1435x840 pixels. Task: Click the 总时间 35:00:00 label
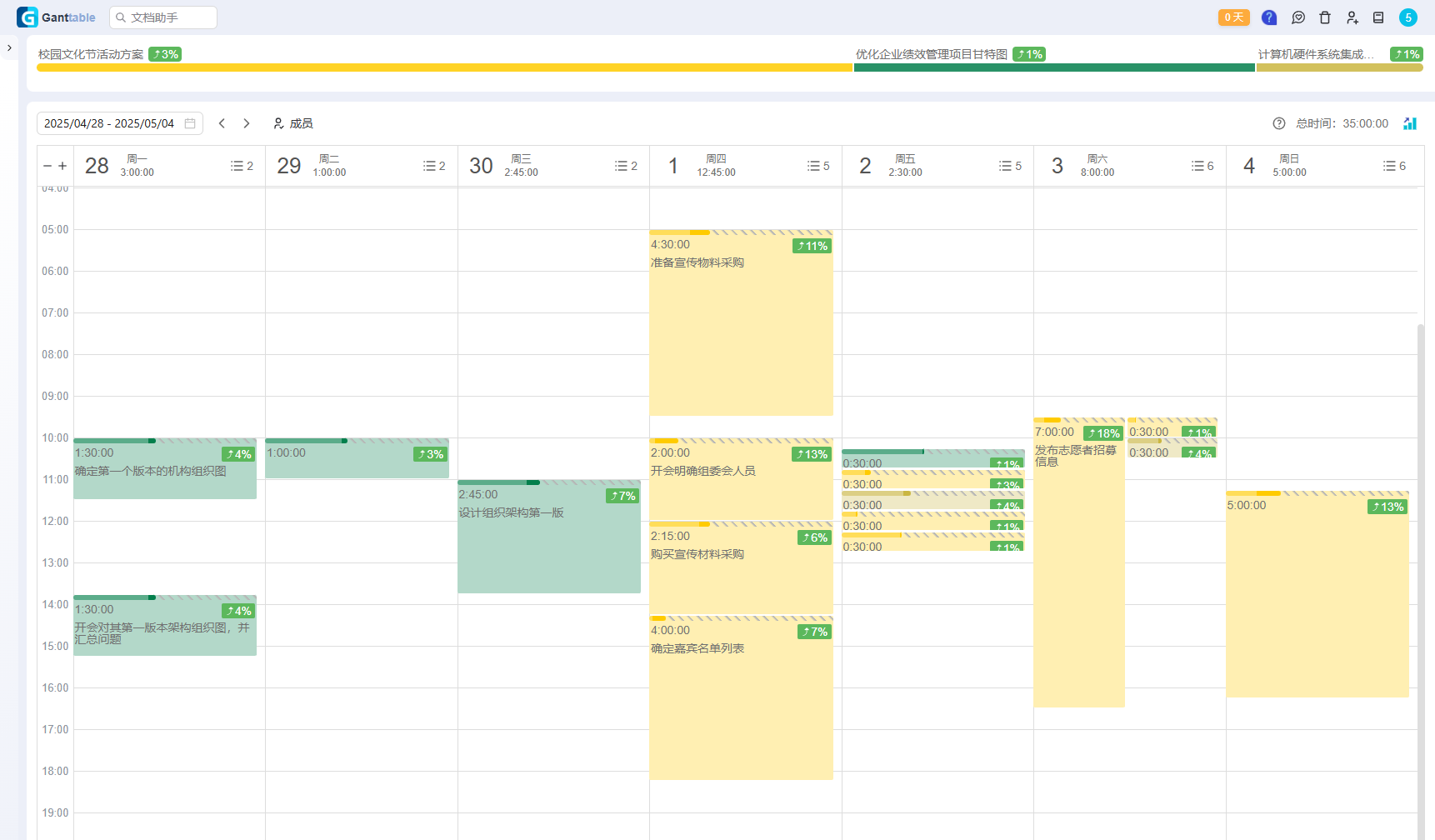(x=1342, y=123)
